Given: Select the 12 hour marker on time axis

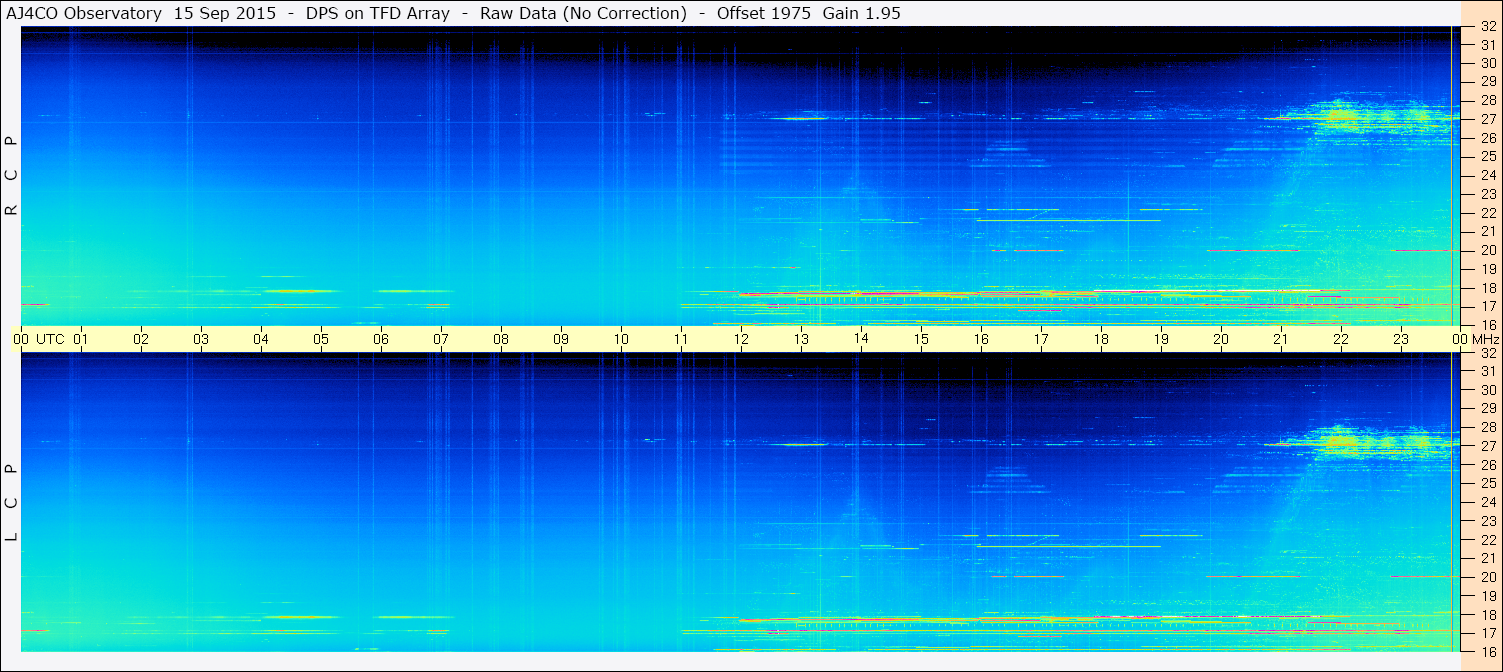Looking at the screenshot, I should (741, 339).
